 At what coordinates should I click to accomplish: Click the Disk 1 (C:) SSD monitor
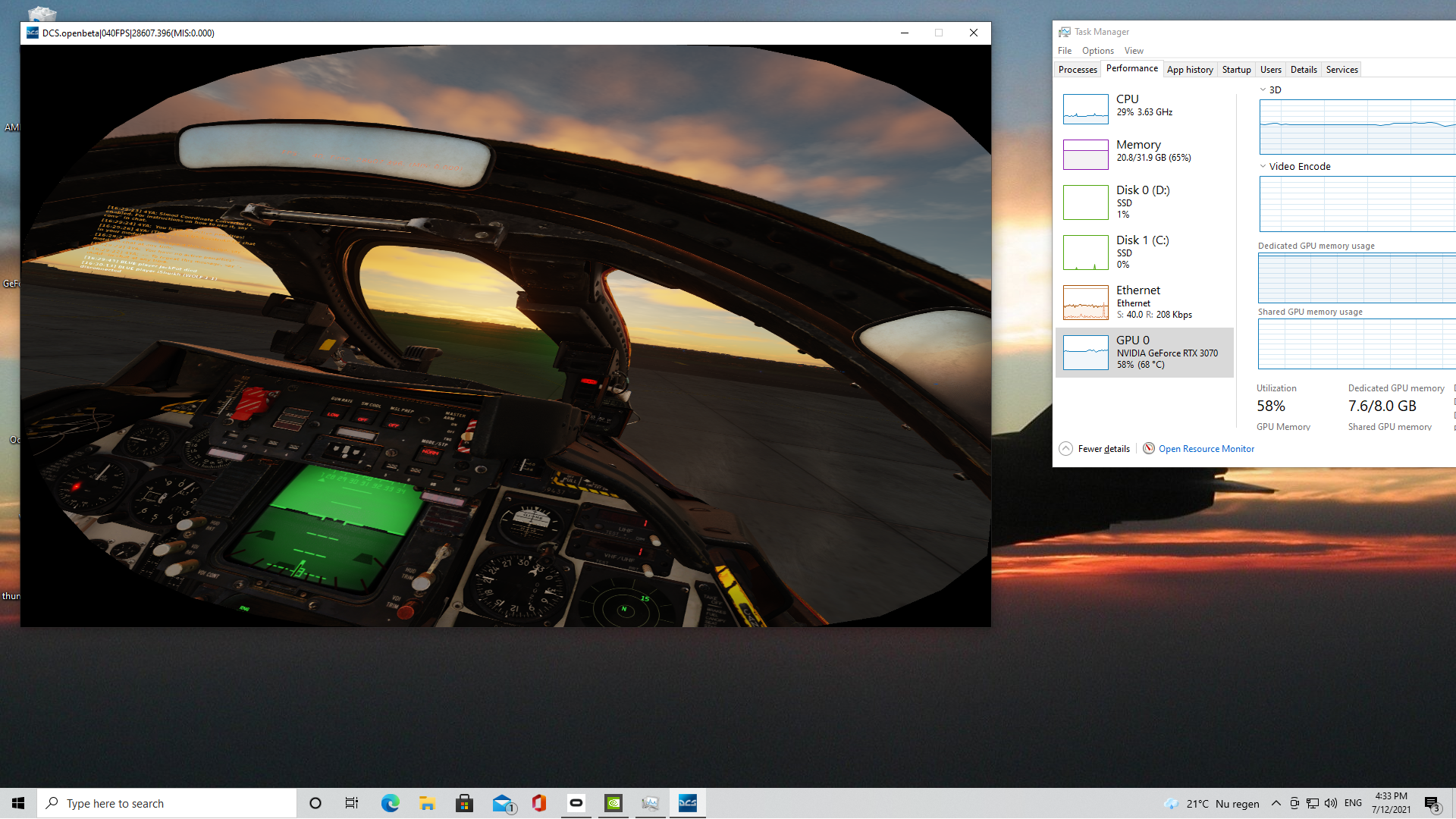[1144, 251]
